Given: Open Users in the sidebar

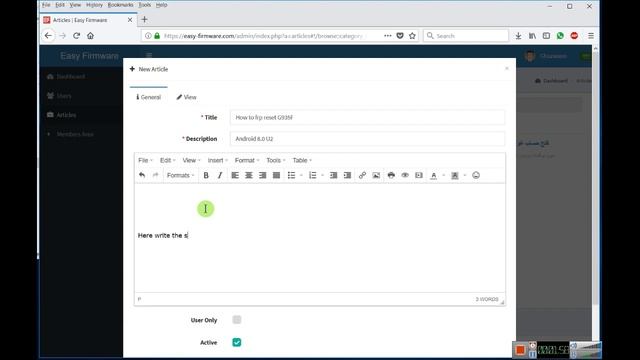Looking at the screenshot, I should click(x=59, y=96).
